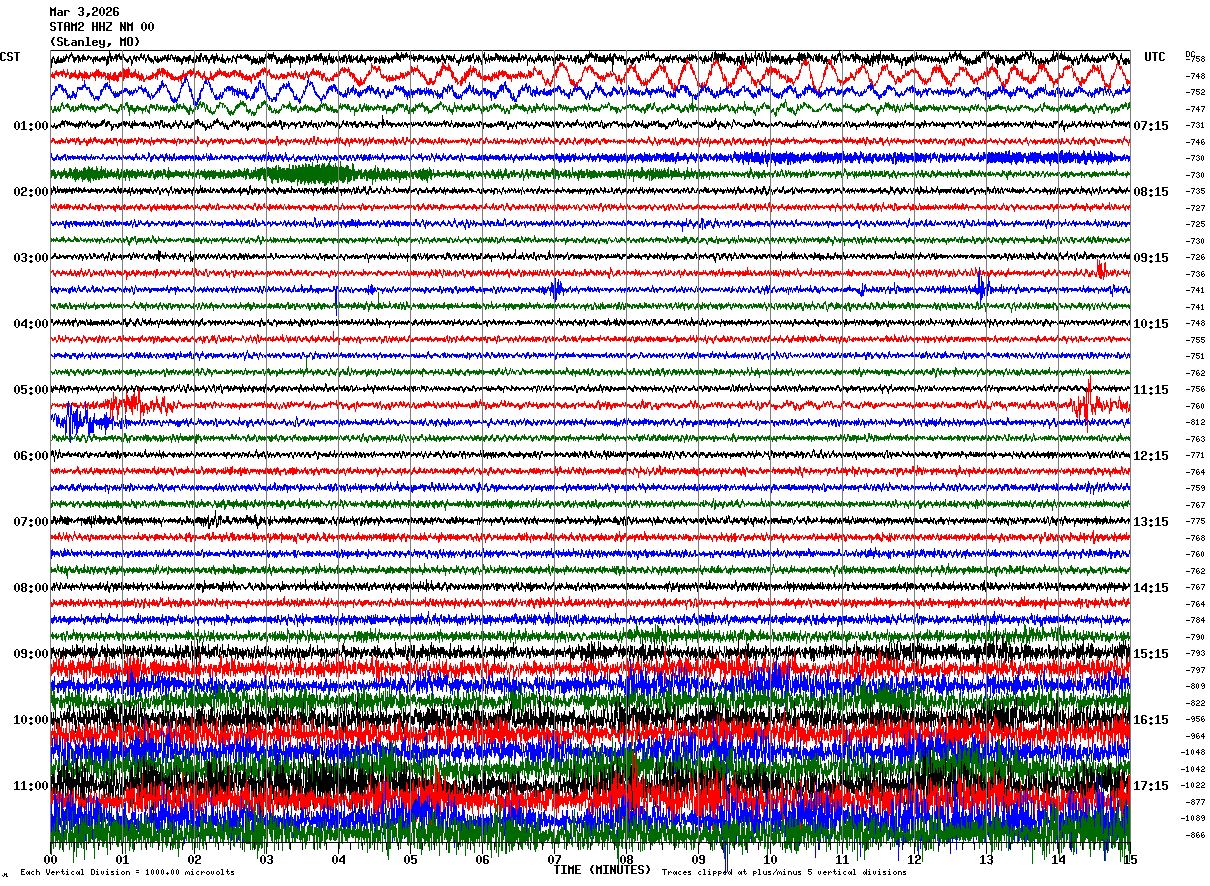
Task: Select minute tick label "04" on time axis
Action: (338, 860)
